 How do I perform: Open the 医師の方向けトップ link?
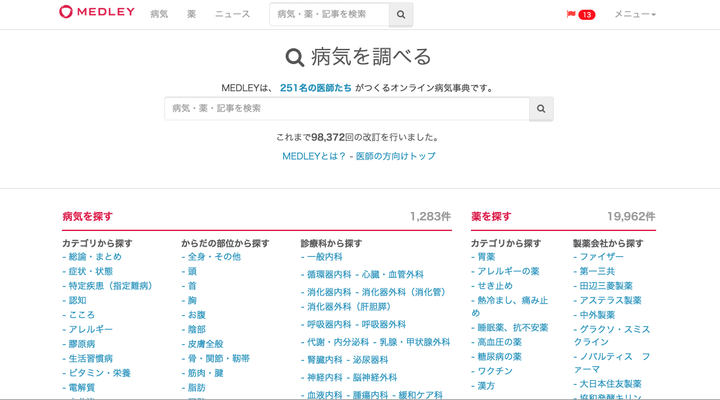(396, 156)
